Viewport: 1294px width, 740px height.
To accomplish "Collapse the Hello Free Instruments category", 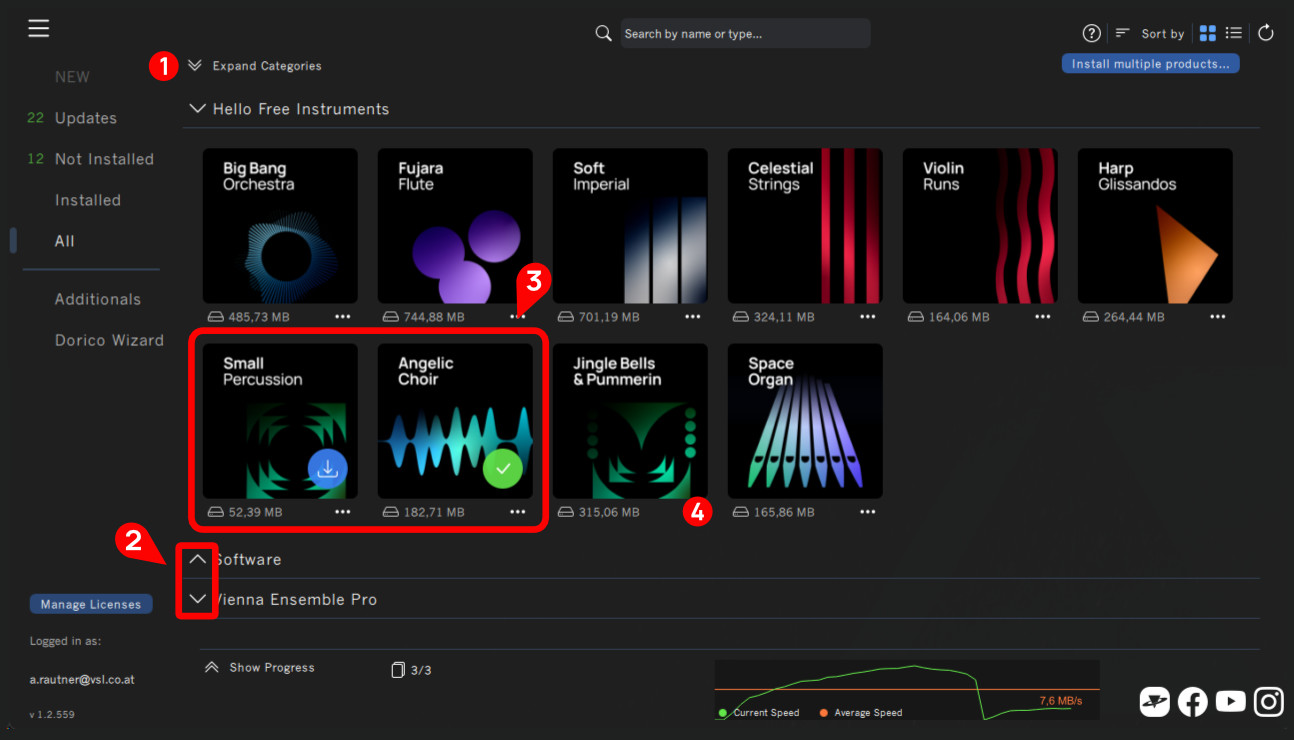I will point(197,109).
